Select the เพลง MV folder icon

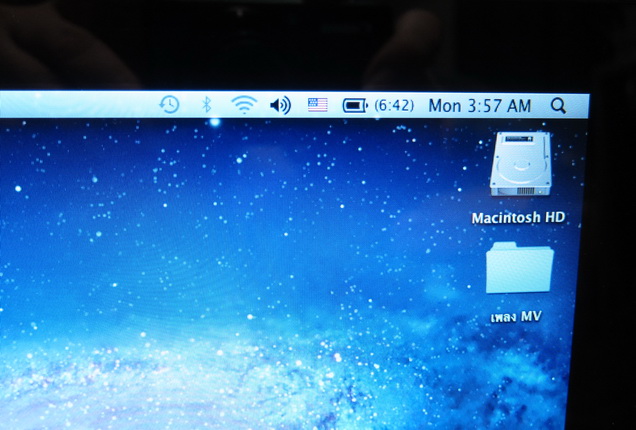(x=519, y=268)
